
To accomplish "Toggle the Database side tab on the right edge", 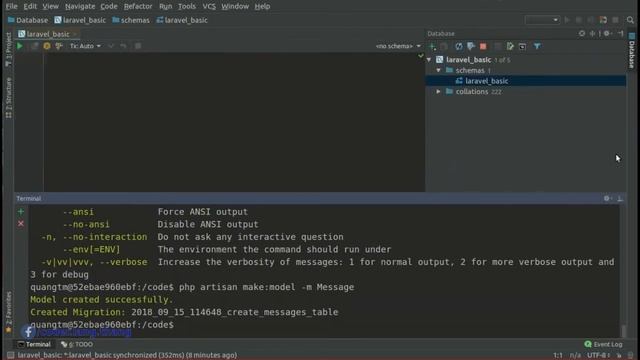I will coord(631,51).
